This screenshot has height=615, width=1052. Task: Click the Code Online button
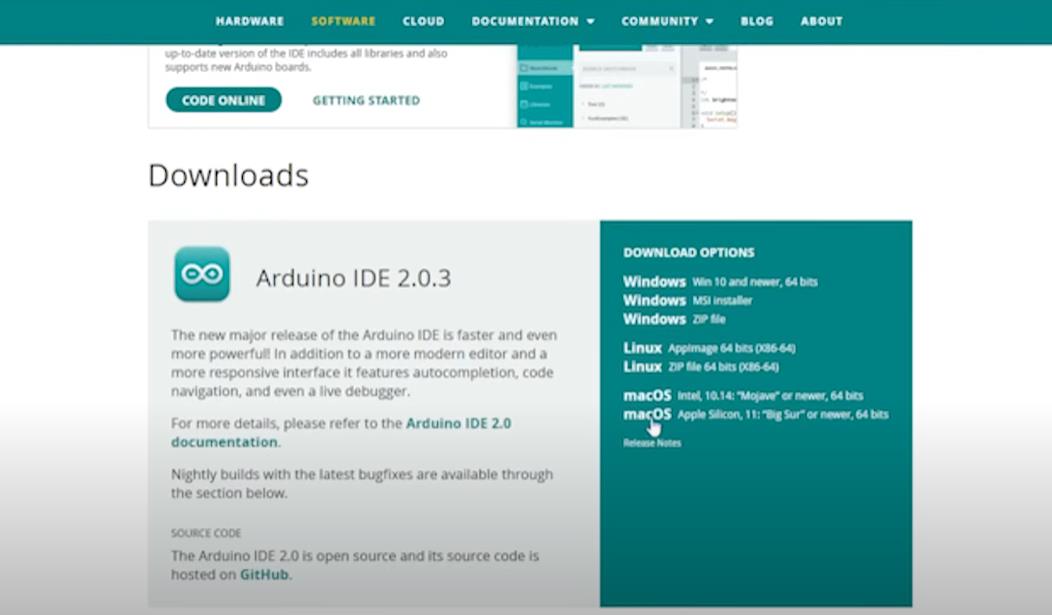click(223, 100)
